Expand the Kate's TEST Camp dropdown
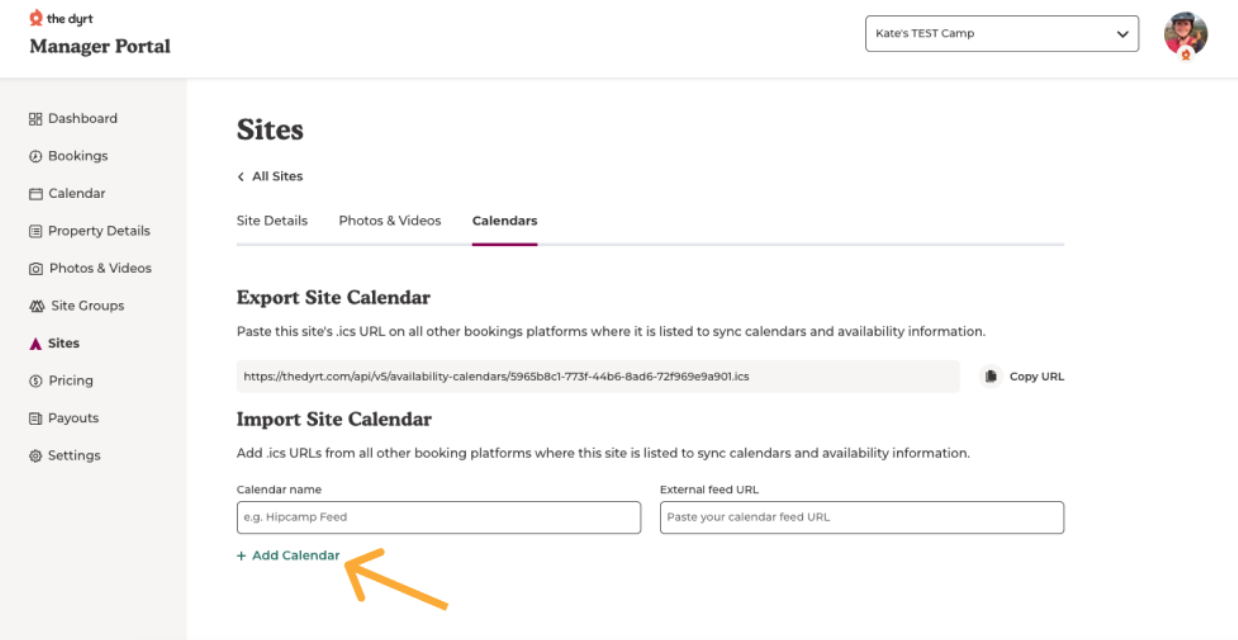This screenshot has width=1238, height=640. click(1002, 33)
